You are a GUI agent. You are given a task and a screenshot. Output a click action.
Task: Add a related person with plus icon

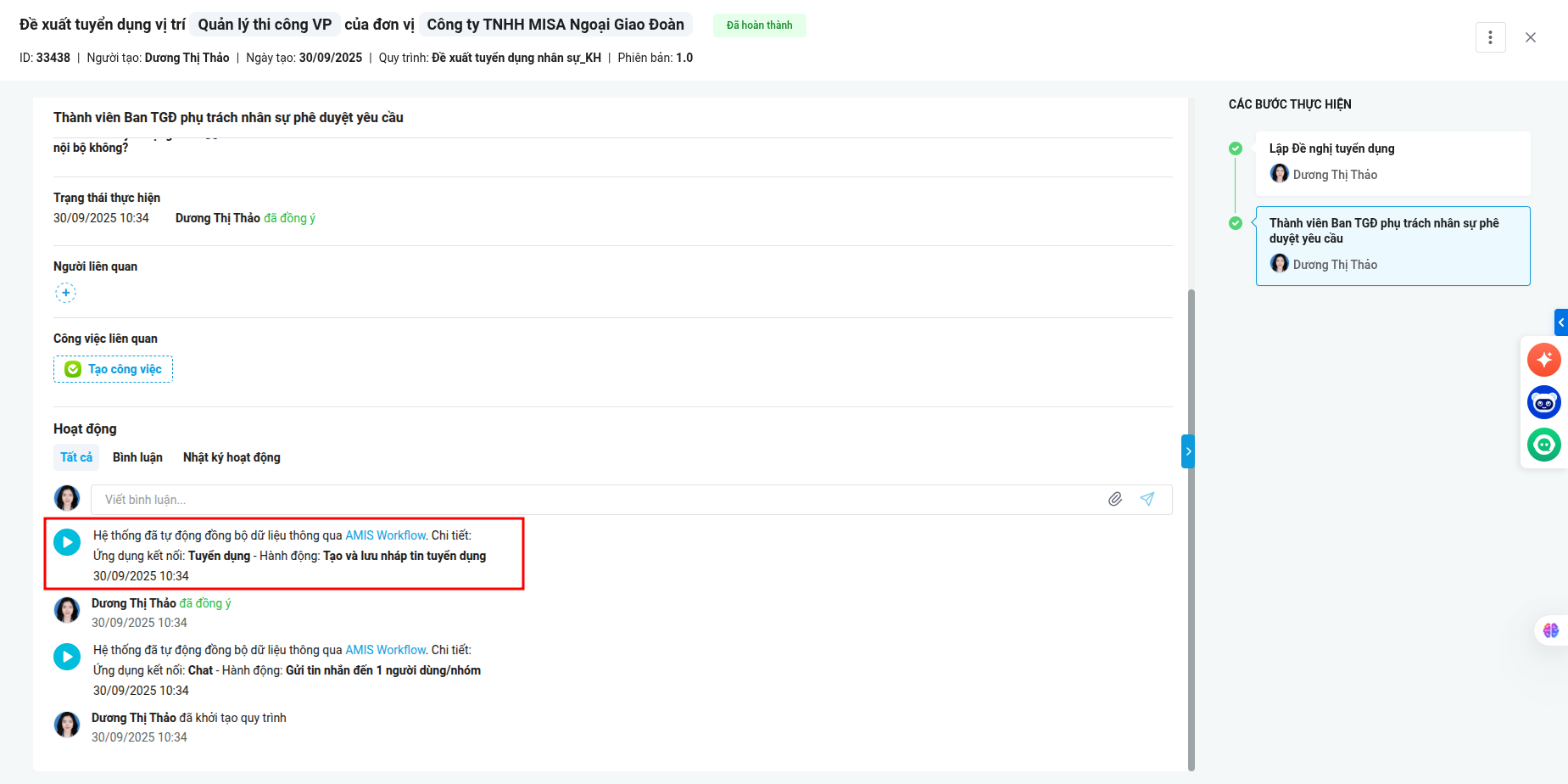click(65, 293)
